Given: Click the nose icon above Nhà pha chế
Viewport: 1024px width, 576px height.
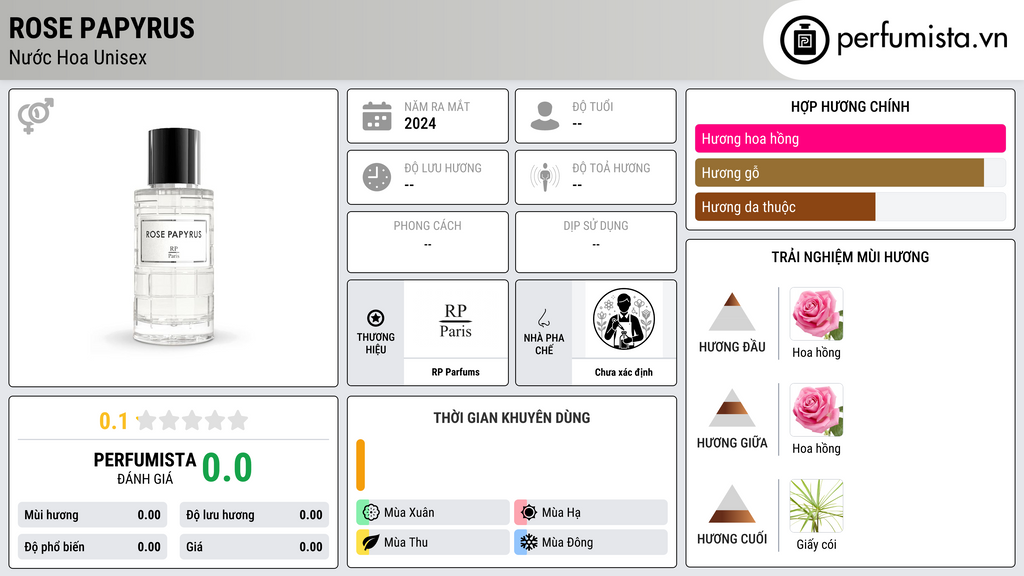Looking at the screenshot, I should point(543,318).
